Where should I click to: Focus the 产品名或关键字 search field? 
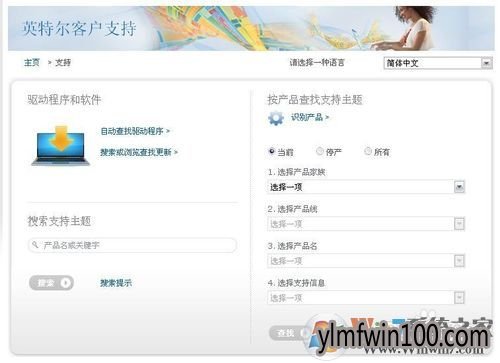[x=132, y=245]
